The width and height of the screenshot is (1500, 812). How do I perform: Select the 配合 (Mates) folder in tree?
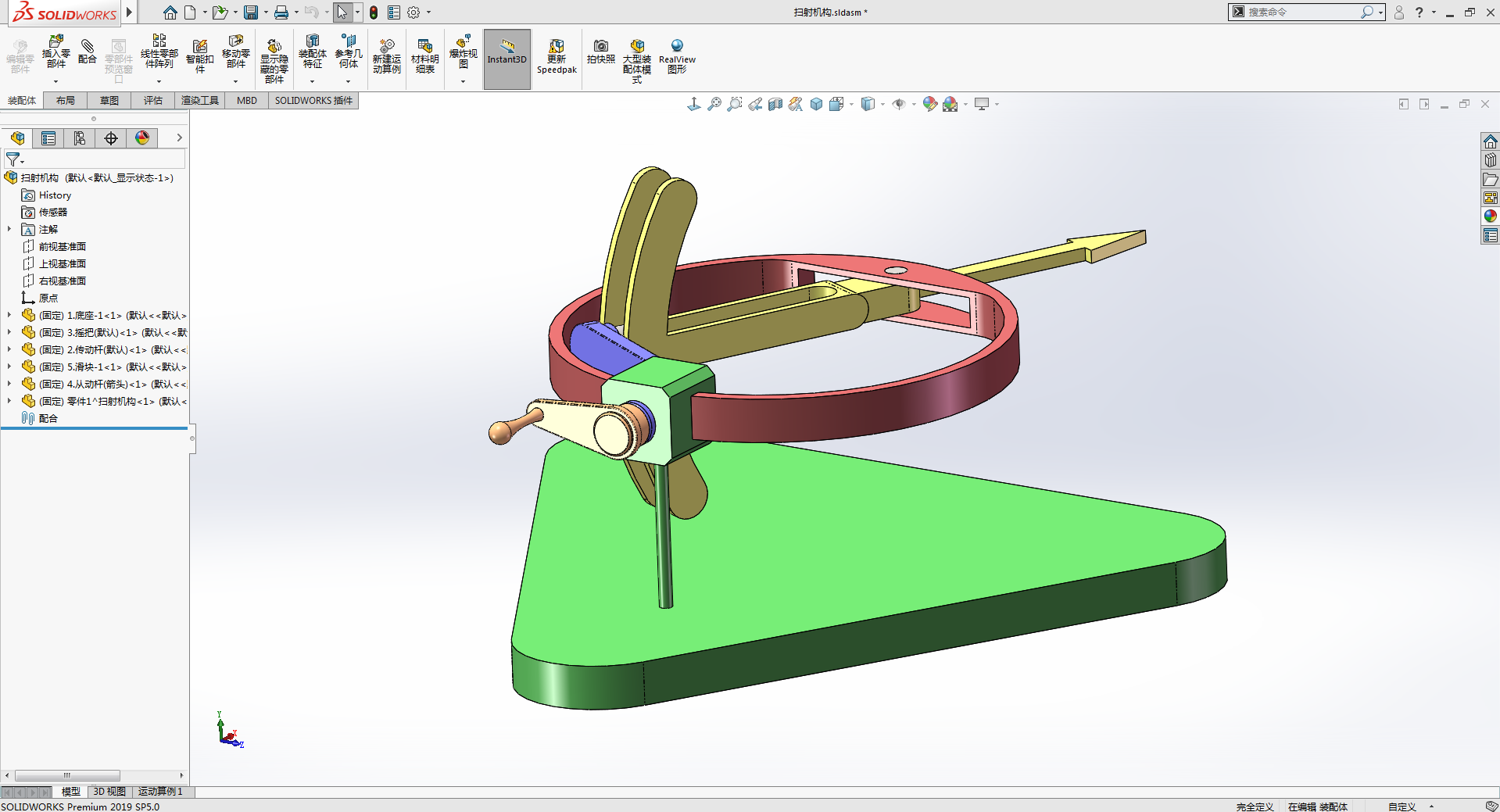click(48, 419)
